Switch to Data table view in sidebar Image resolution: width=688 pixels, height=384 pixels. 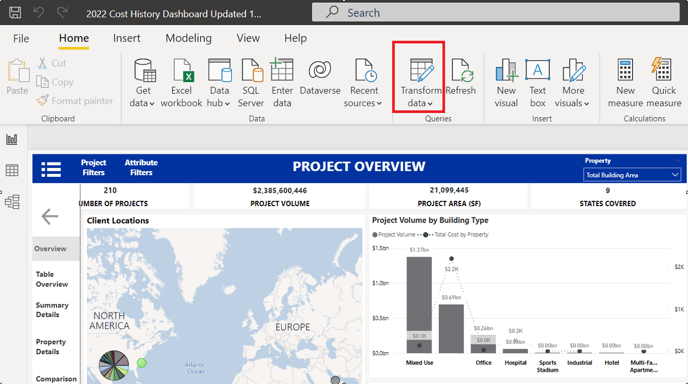pyautogui.click(x=12, y=170)
